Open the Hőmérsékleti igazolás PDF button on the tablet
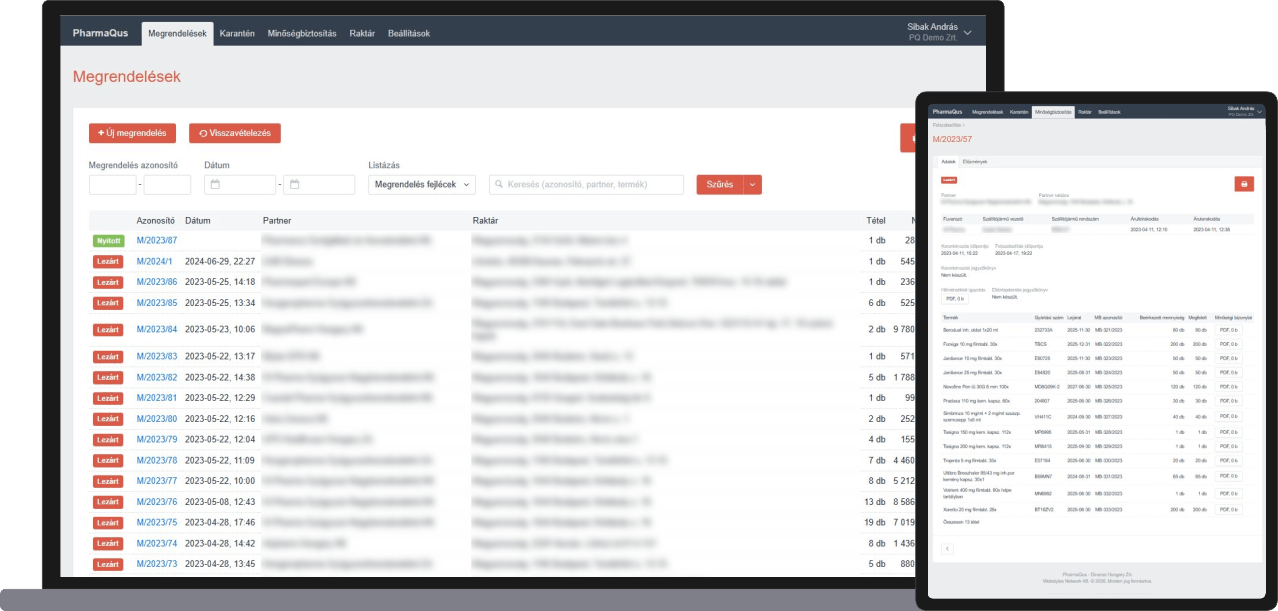Viewport: 1278px width, 611px height. [x=955, y=299]
